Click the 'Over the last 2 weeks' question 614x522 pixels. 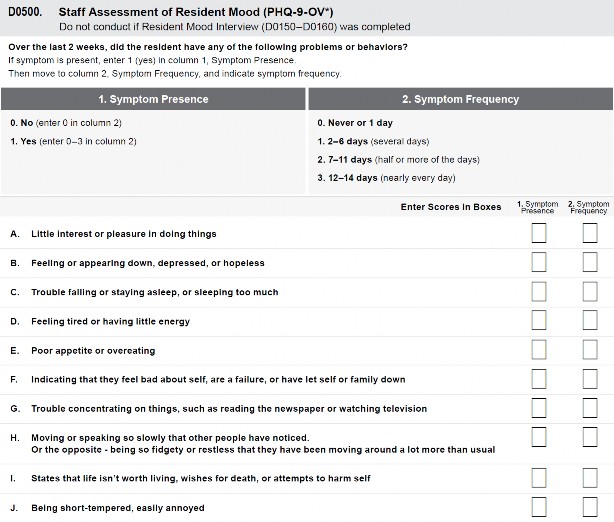point(208,47)
